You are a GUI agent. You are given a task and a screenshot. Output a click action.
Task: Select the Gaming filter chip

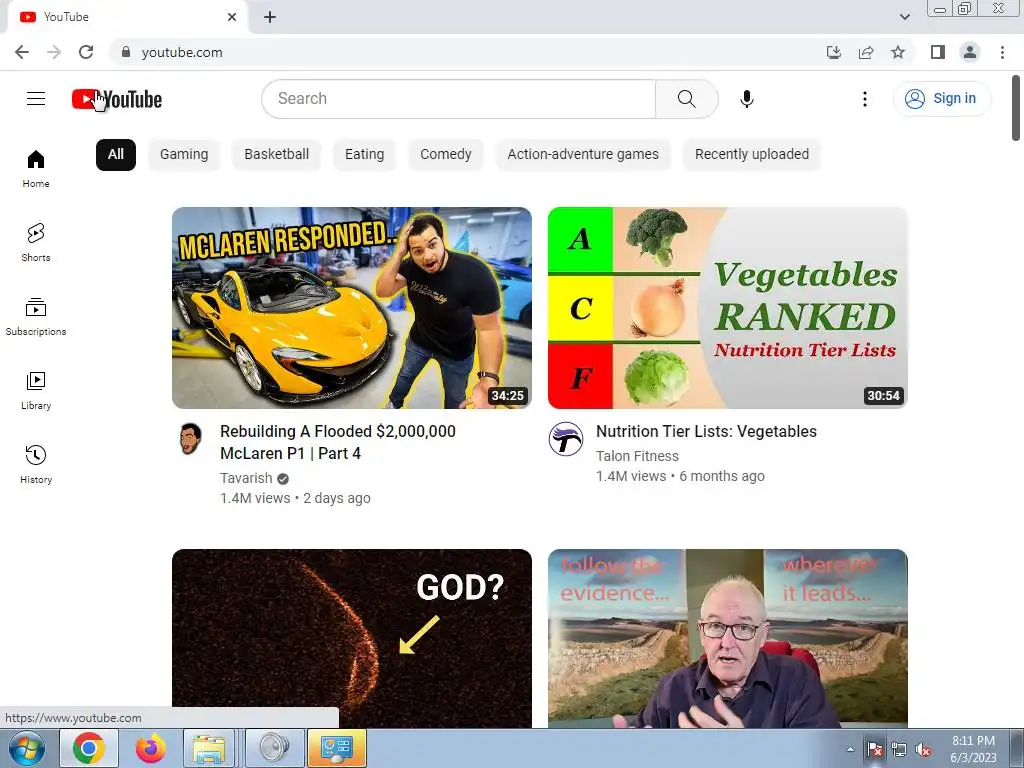(184, 155)
